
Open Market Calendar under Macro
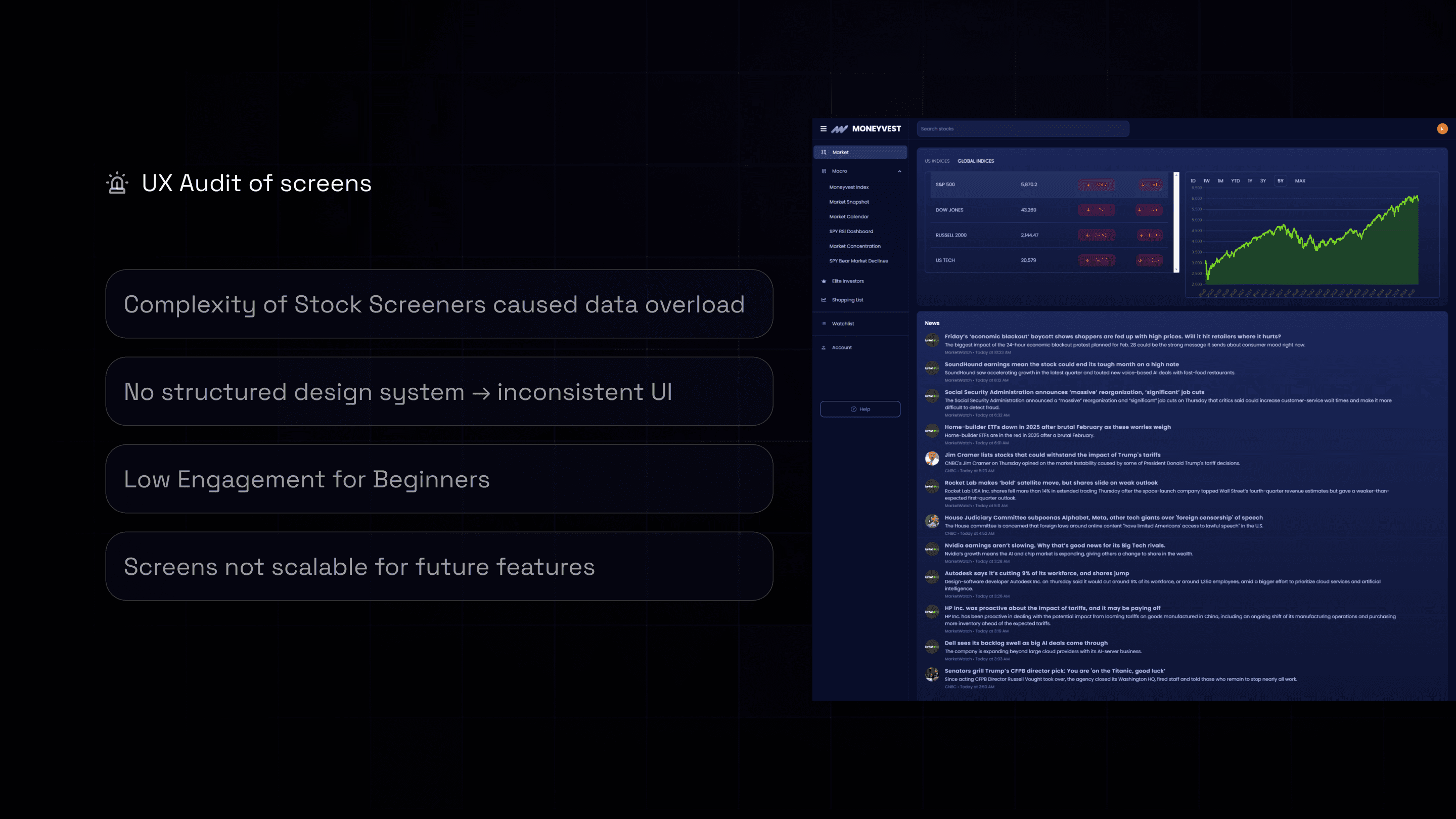848,217
